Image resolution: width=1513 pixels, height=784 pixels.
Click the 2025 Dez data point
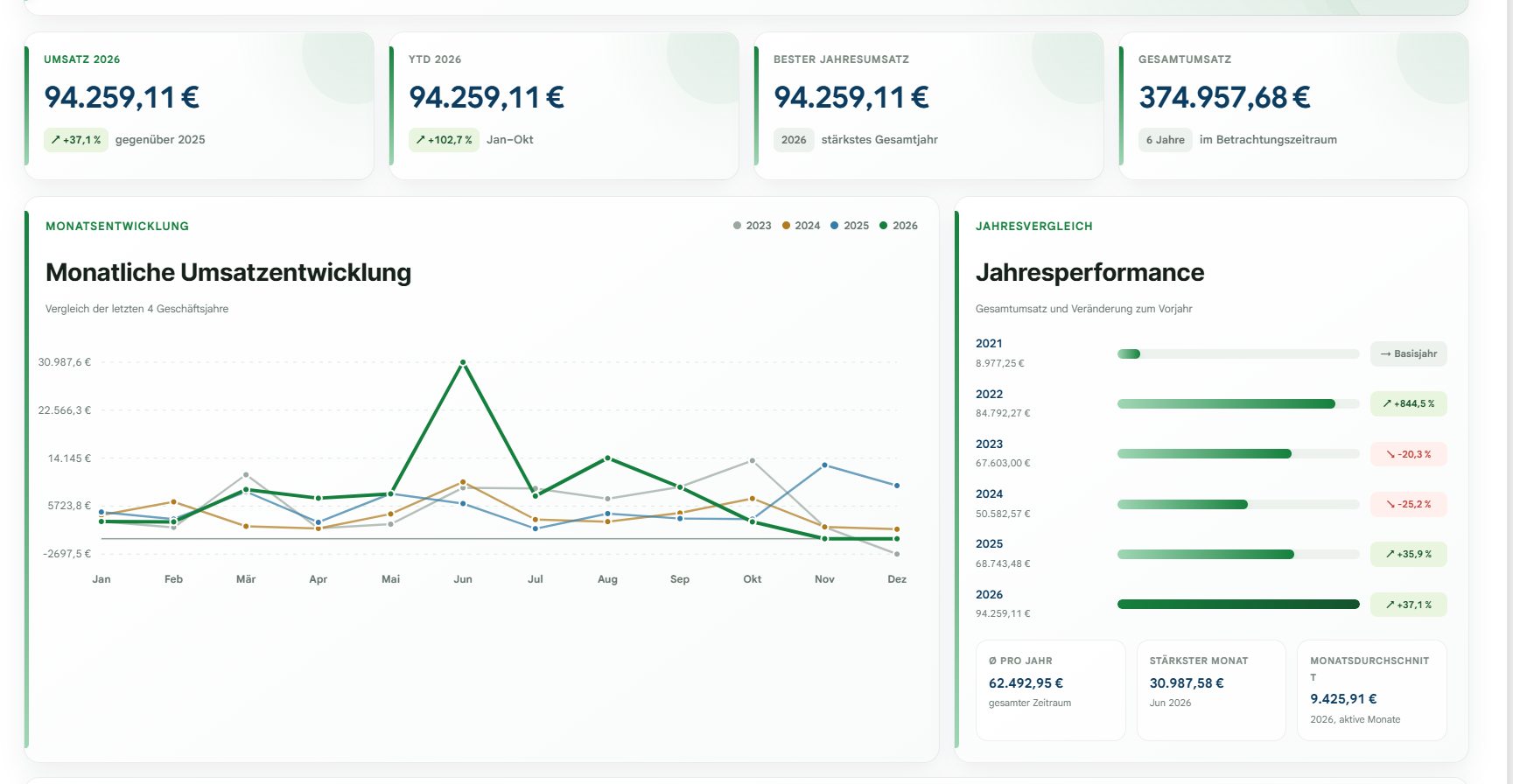pyautogui.click(x=897, y=486)
